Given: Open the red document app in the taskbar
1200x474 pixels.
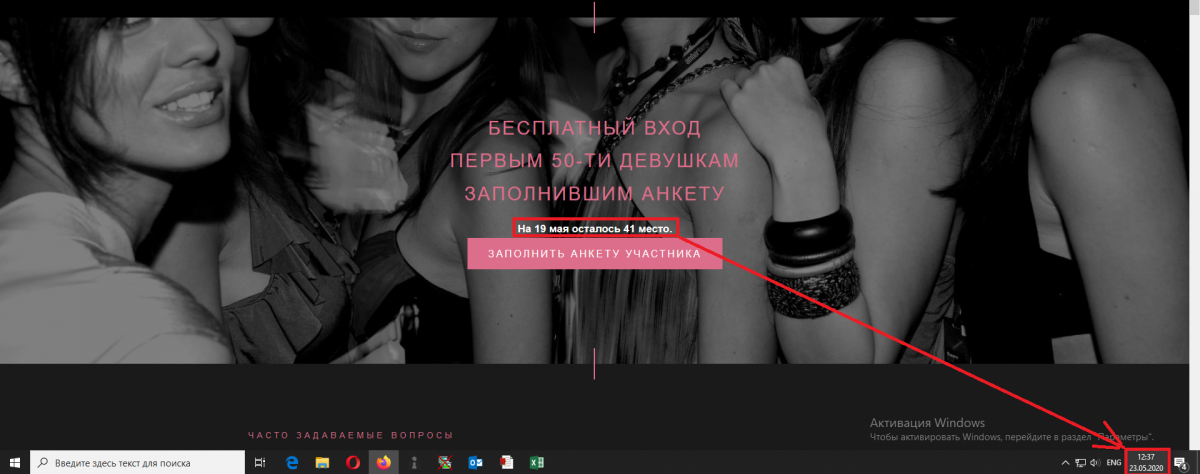Looking at the screenshot, I should 506,463.
